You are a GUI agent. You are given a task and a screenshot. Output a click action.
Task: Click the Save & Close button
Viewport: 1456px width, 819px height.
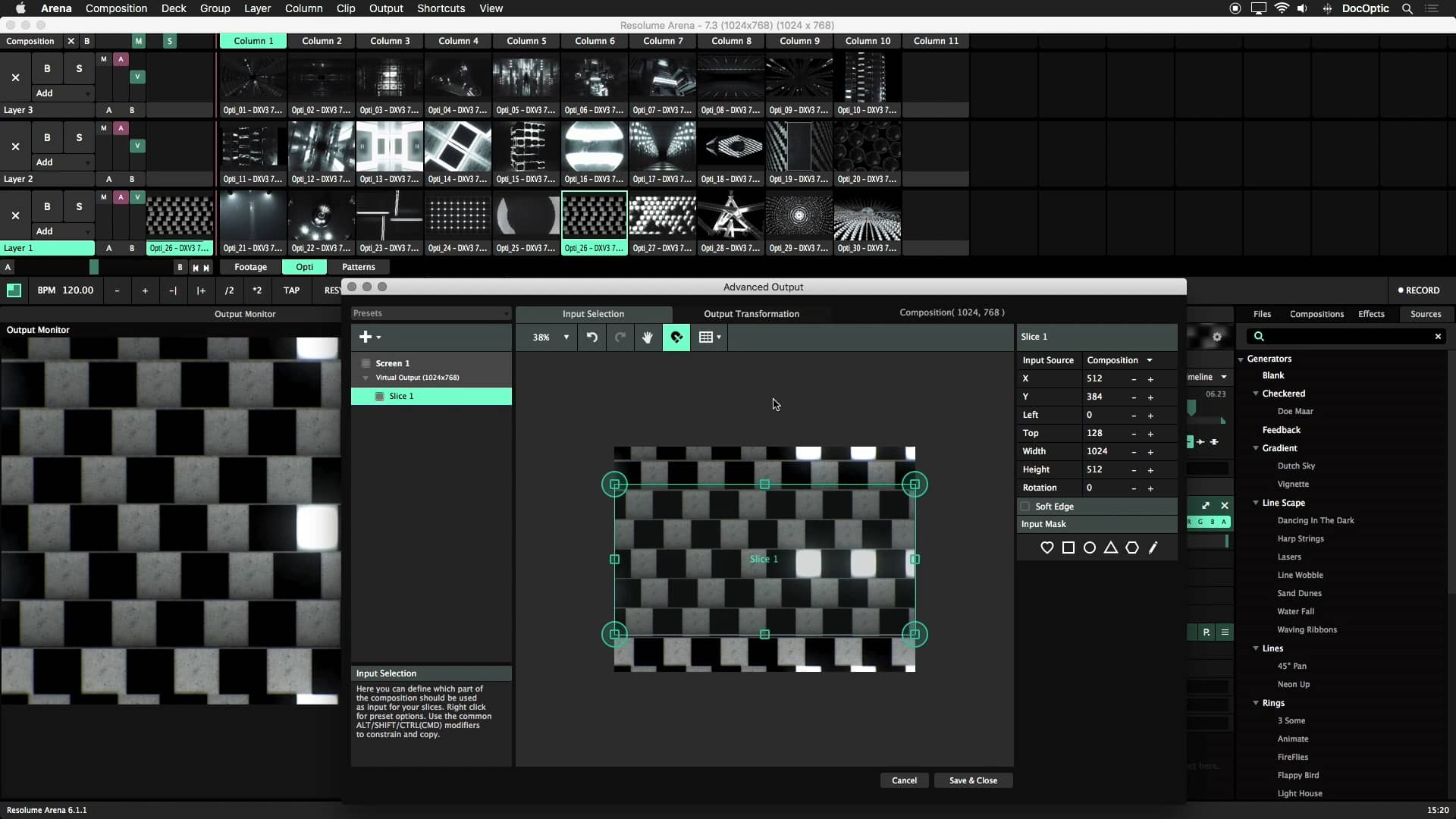973,780
